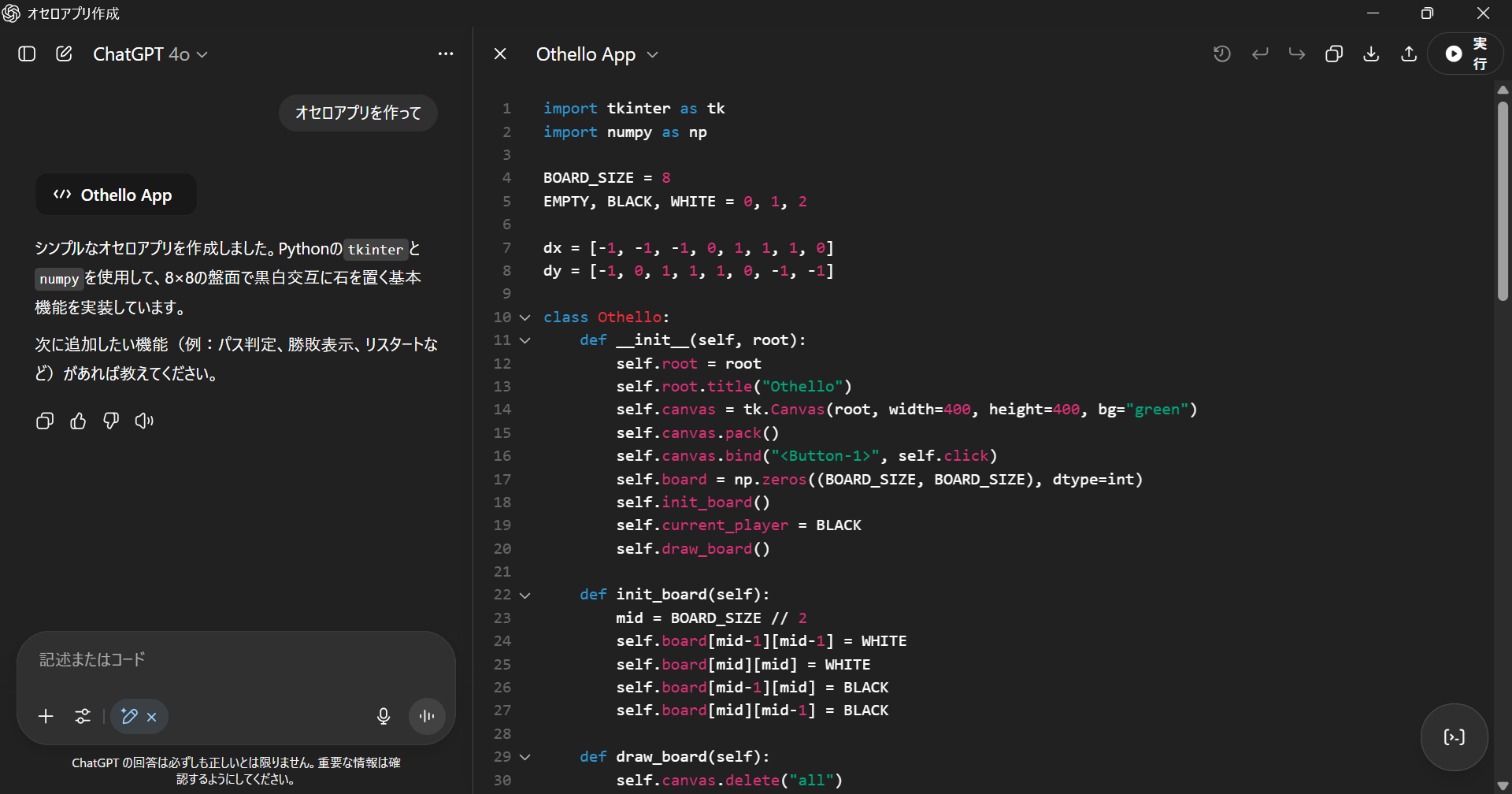This screenshot has width=1512, height=794.
Task: Open the ChatGPT 4o model dropdown
Action: point(150,54)
